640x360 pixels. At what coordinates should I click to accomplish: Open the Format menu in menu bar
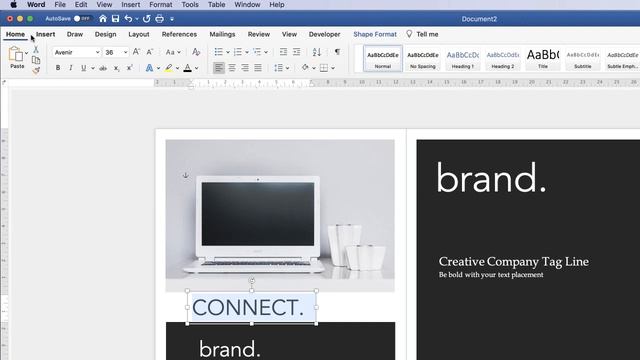tap(160, 5)
